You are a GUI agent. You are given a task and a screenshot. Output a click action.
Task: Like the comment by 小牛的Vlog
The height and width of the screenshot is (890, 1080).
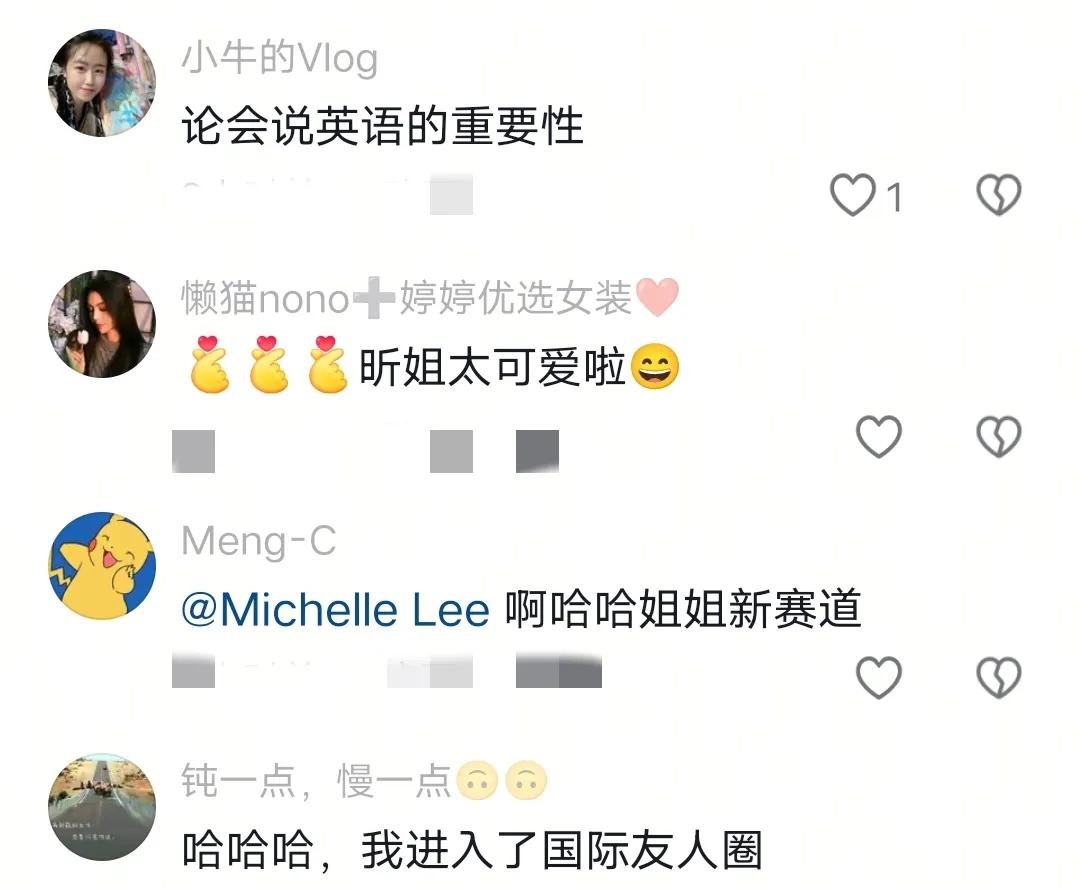pyautogui.click(x=853, y=195)
